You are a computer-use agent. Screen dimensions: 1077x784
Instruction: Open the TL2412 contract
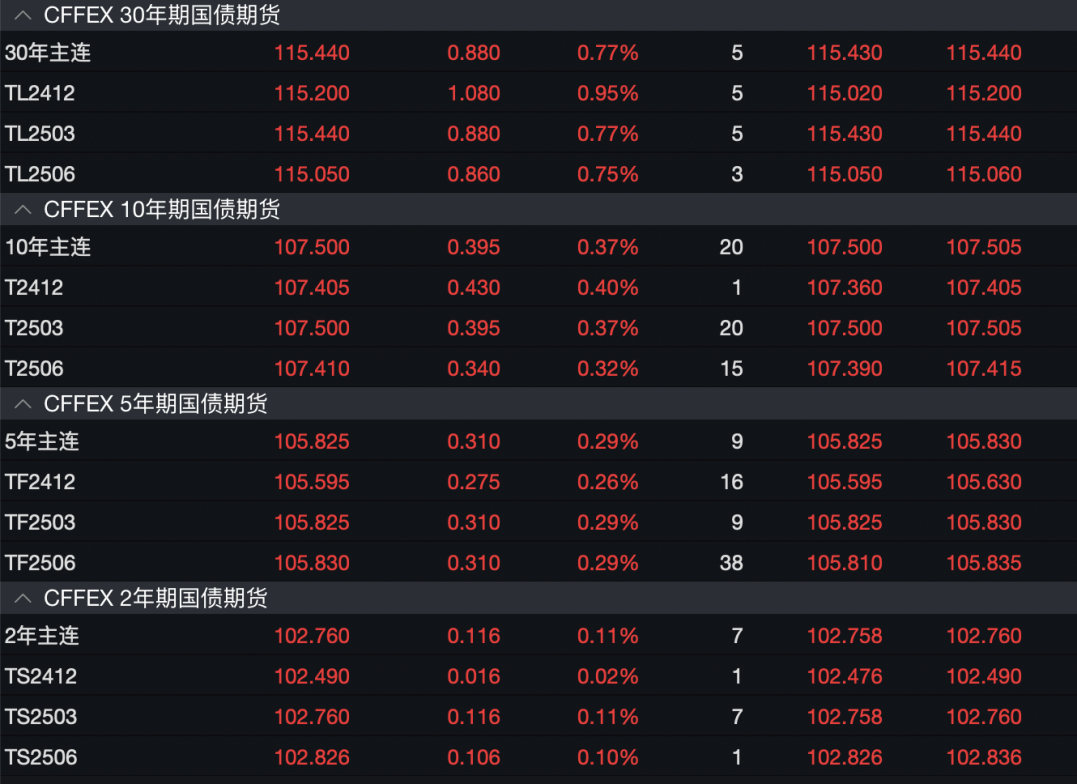point(40,93)
